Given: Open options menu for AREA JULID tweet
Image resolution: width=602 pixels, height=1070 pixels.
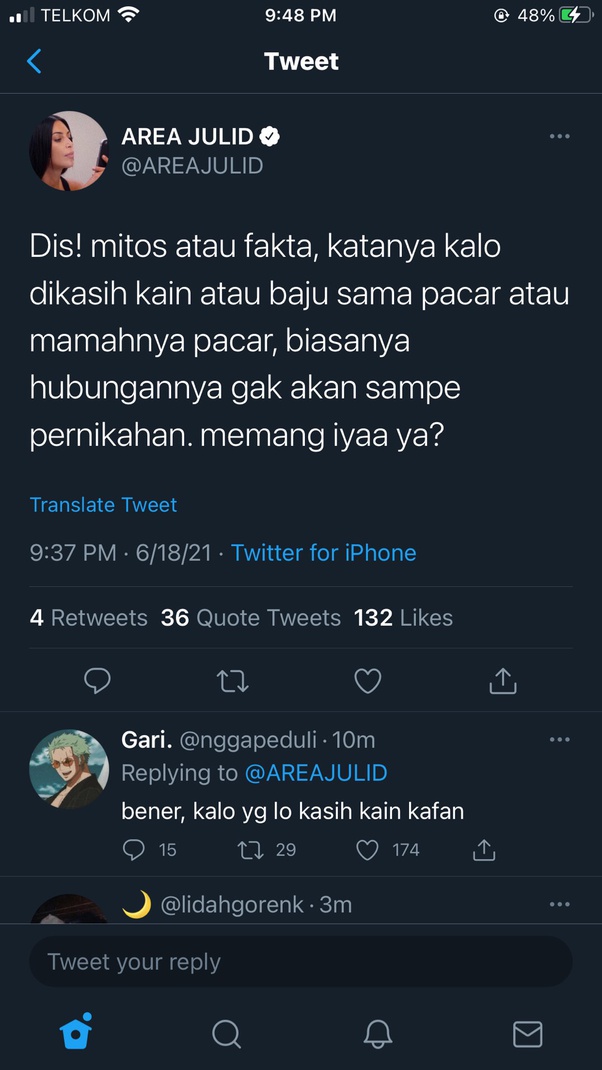Looking at the screenshot, I should point(559,136).
